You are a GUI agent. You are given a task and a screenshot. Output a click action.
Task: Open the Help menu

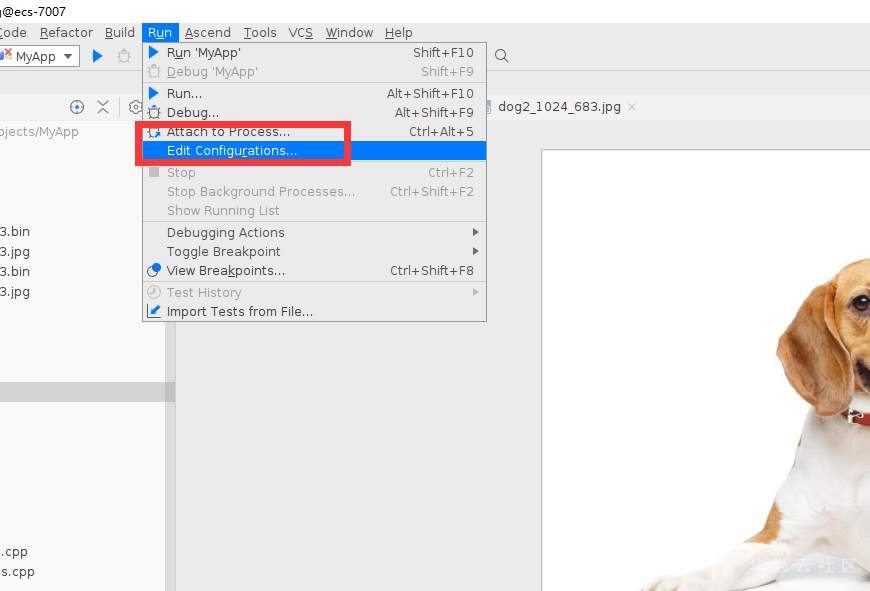tap(398, 33)
